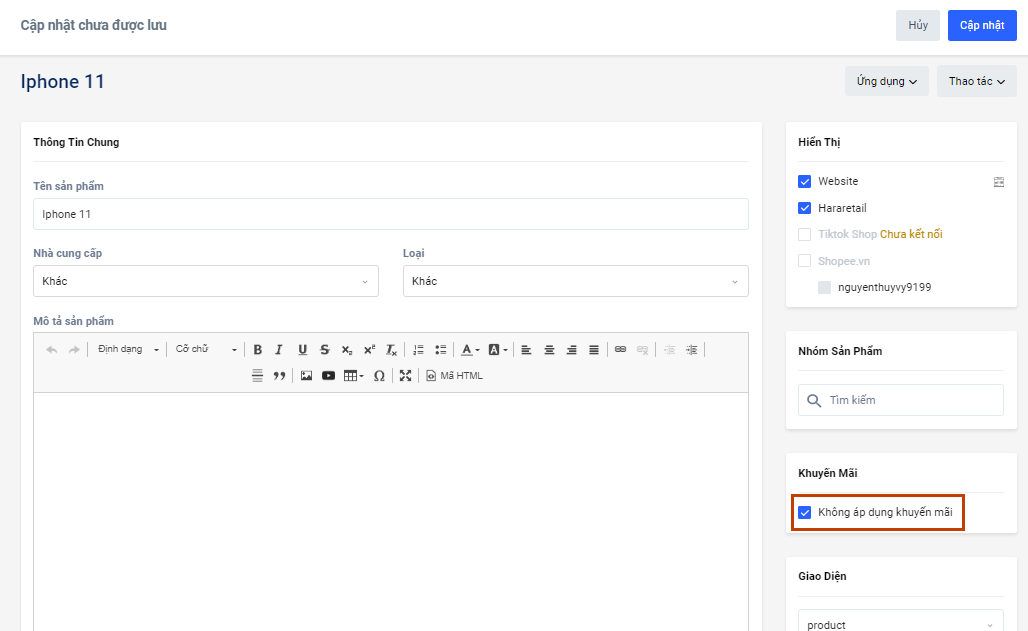Viewport: 1028px width, 631px height.
Task: Uncheck the Hararetail display checkbox
Action: point(804,208)
